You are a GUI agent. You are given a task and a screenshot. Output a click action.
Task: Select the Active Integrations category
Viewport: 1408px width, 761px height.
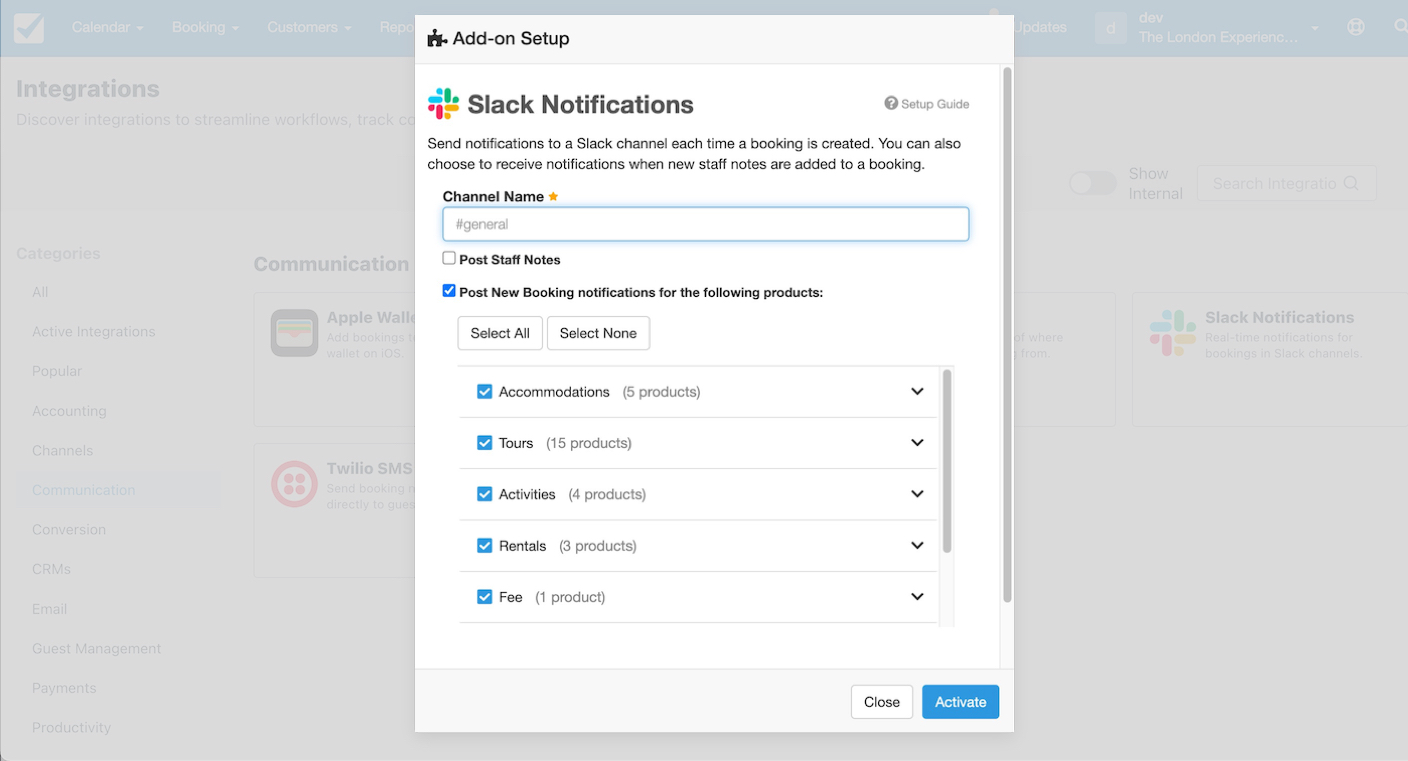point(94,332)
